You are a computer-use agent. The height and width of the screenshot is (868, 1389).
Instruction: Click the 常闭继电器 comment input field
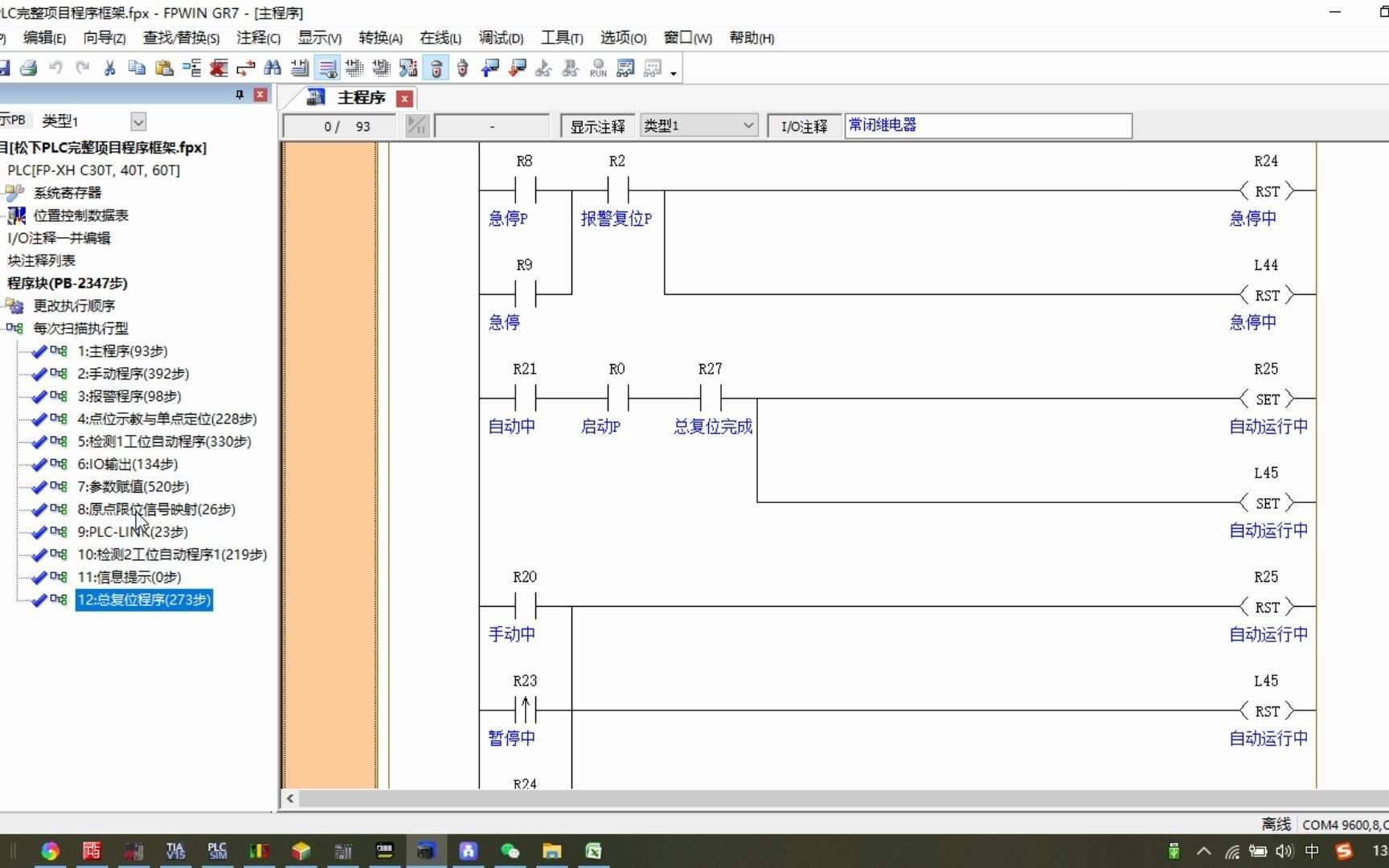coord(988,125)
